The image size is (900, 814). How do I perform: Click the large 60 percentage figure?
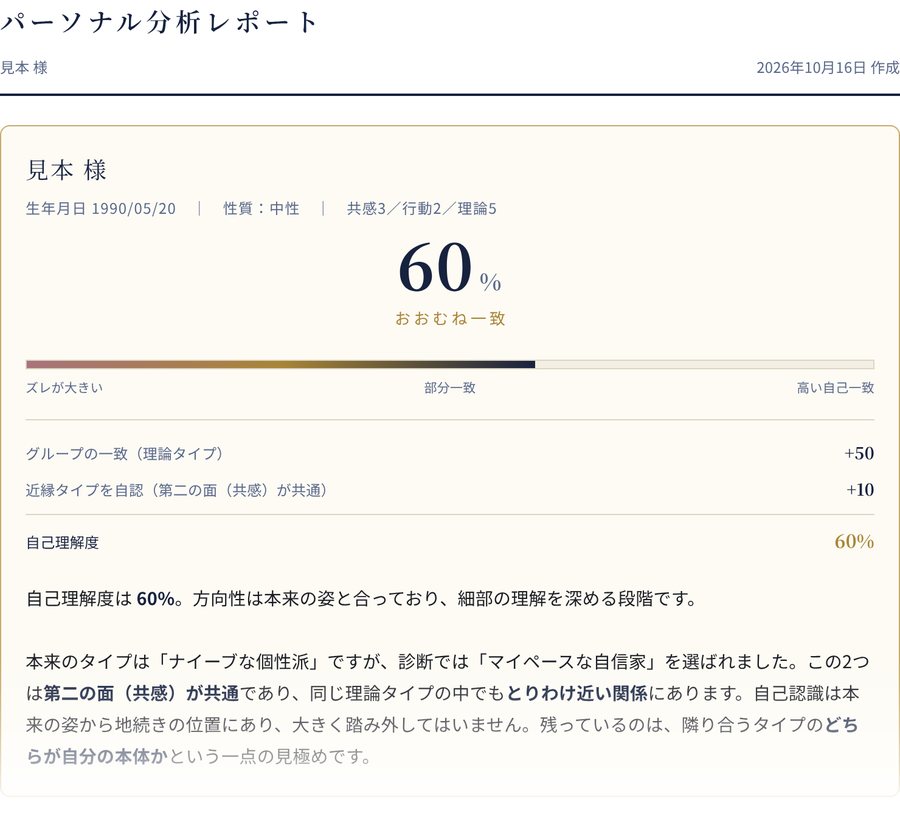(x=436, y=268)
